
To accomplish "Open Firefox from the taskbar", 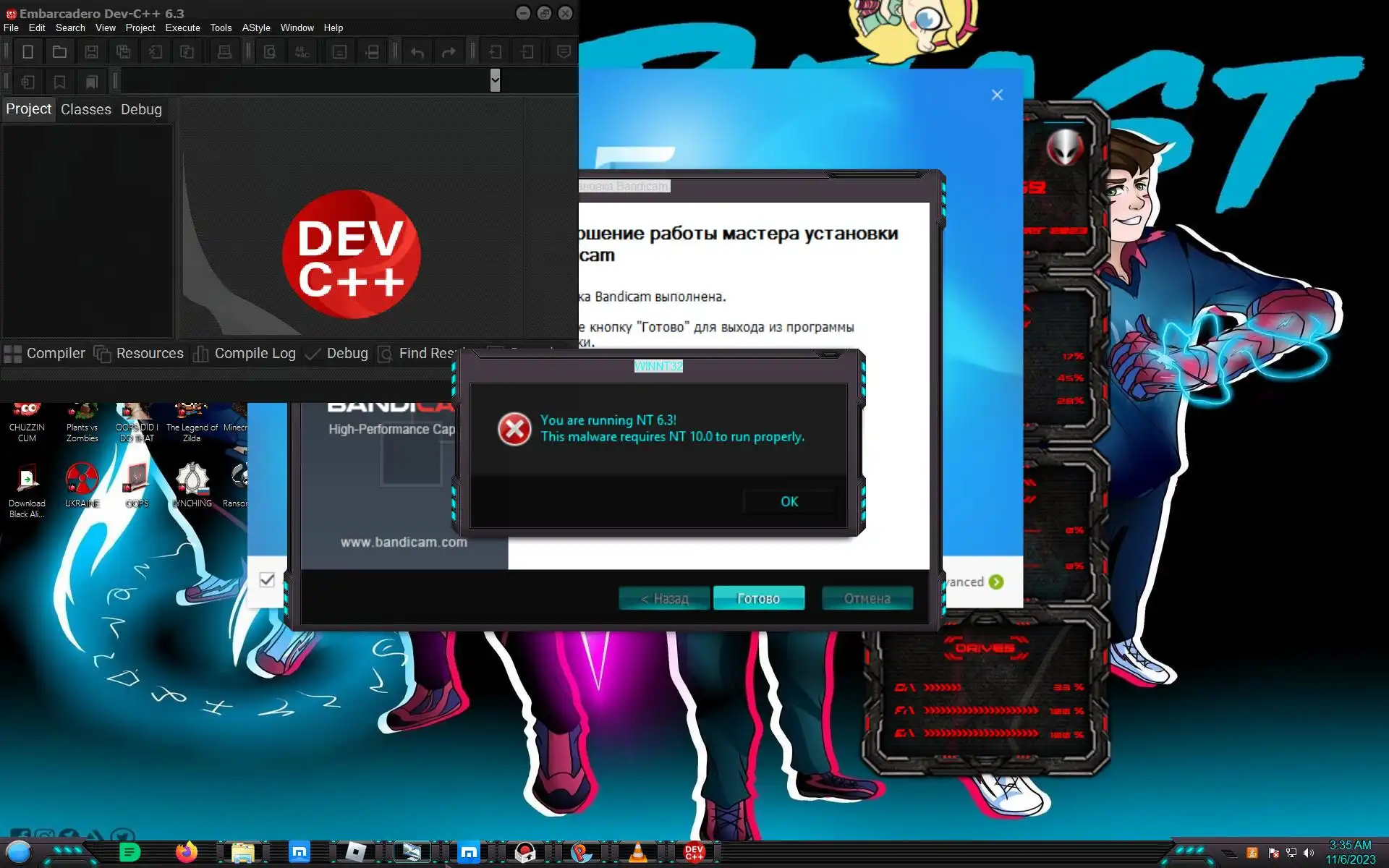I will [187, 852].
